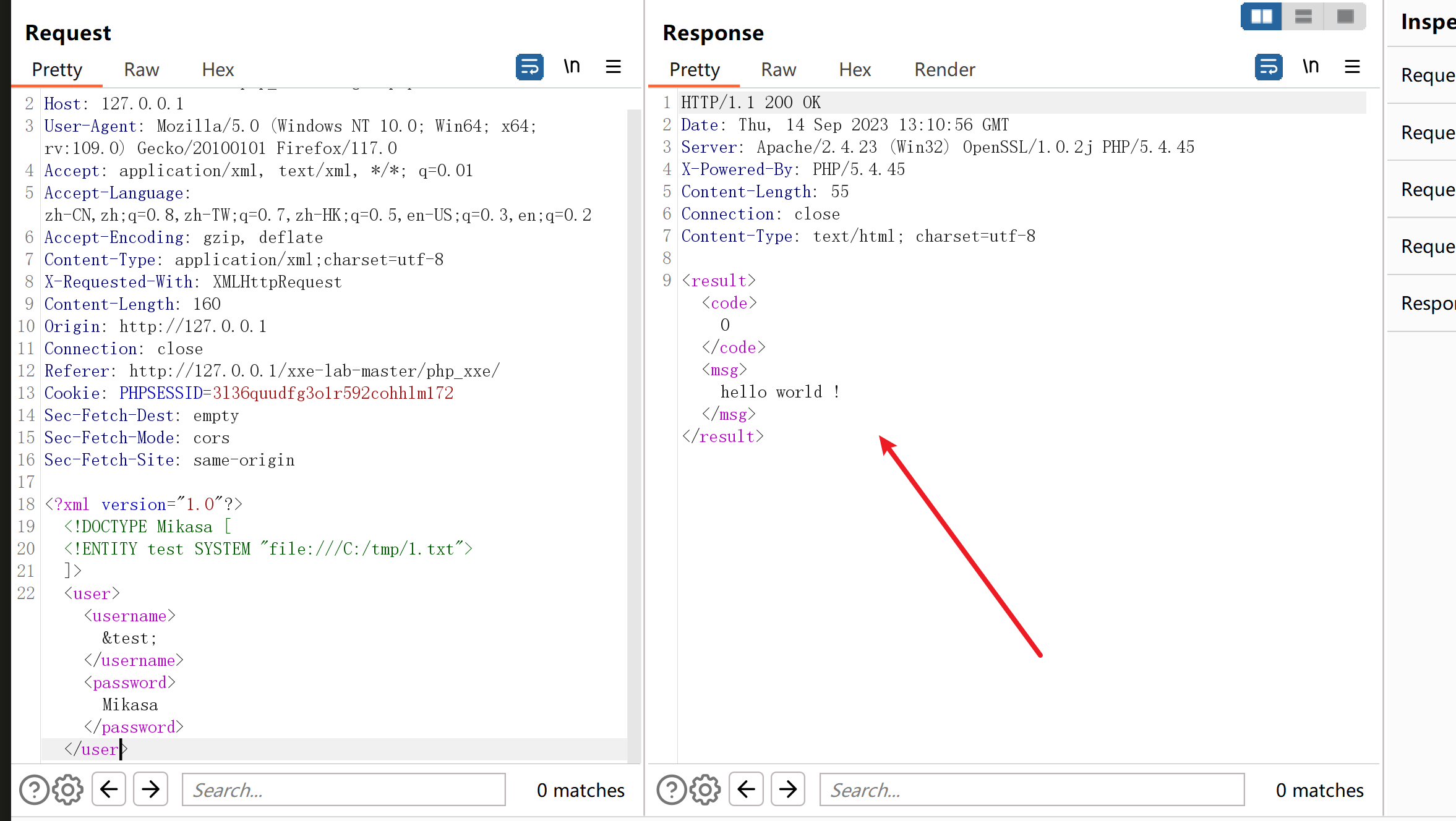This screenshot has width=1456, height=821.
Task: Go to next match in Request search
Action: pyautogui.click(x=150, y=789)
